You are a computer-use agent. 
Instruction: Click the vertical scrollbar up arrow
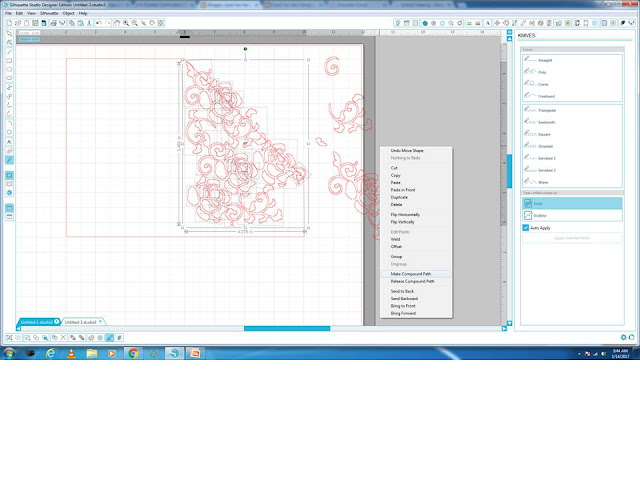(509, 39)
